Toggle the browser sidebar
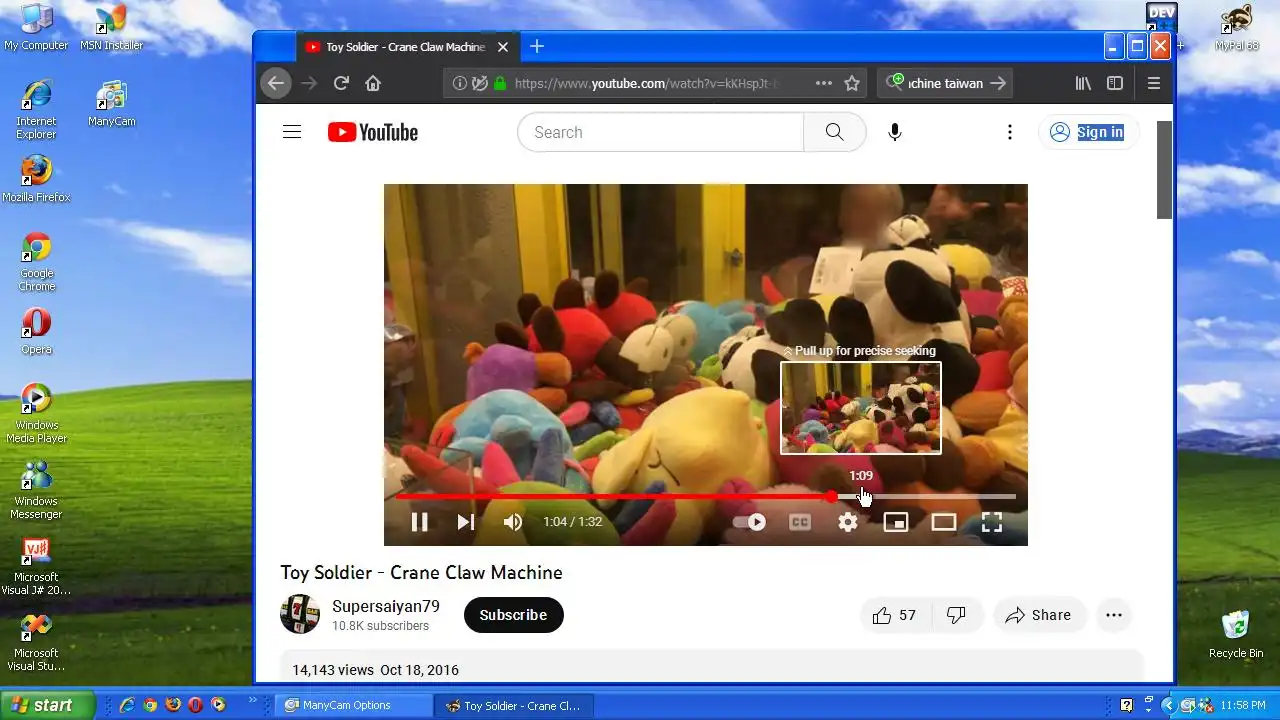 [x=1115, y=83]
